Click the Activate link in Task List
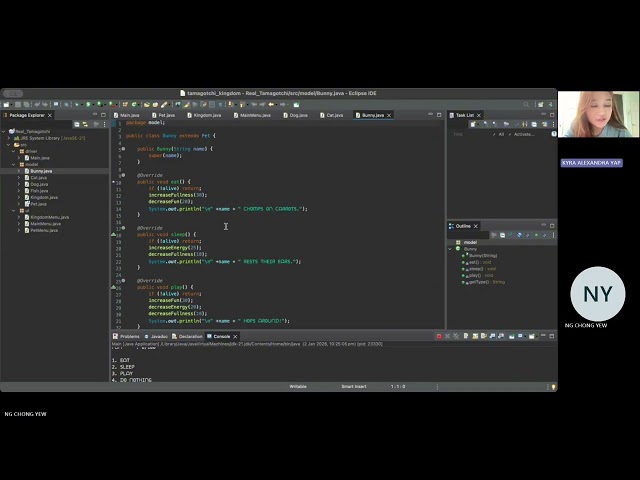640x480 pixels. tap(525, 133)
